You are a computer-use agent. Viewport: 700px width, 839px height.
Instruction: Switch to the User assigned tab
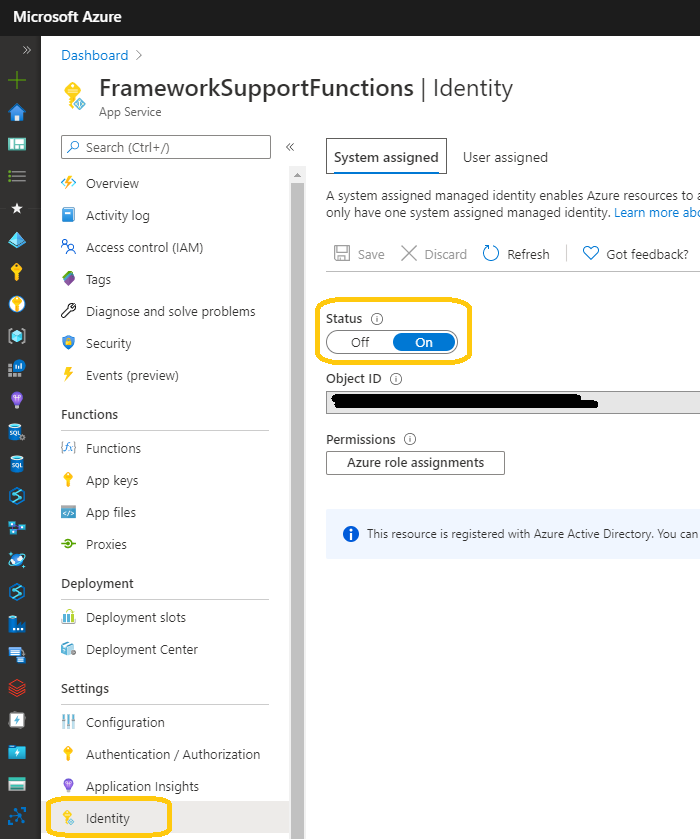pyautogui.click(x=505, y=157)
